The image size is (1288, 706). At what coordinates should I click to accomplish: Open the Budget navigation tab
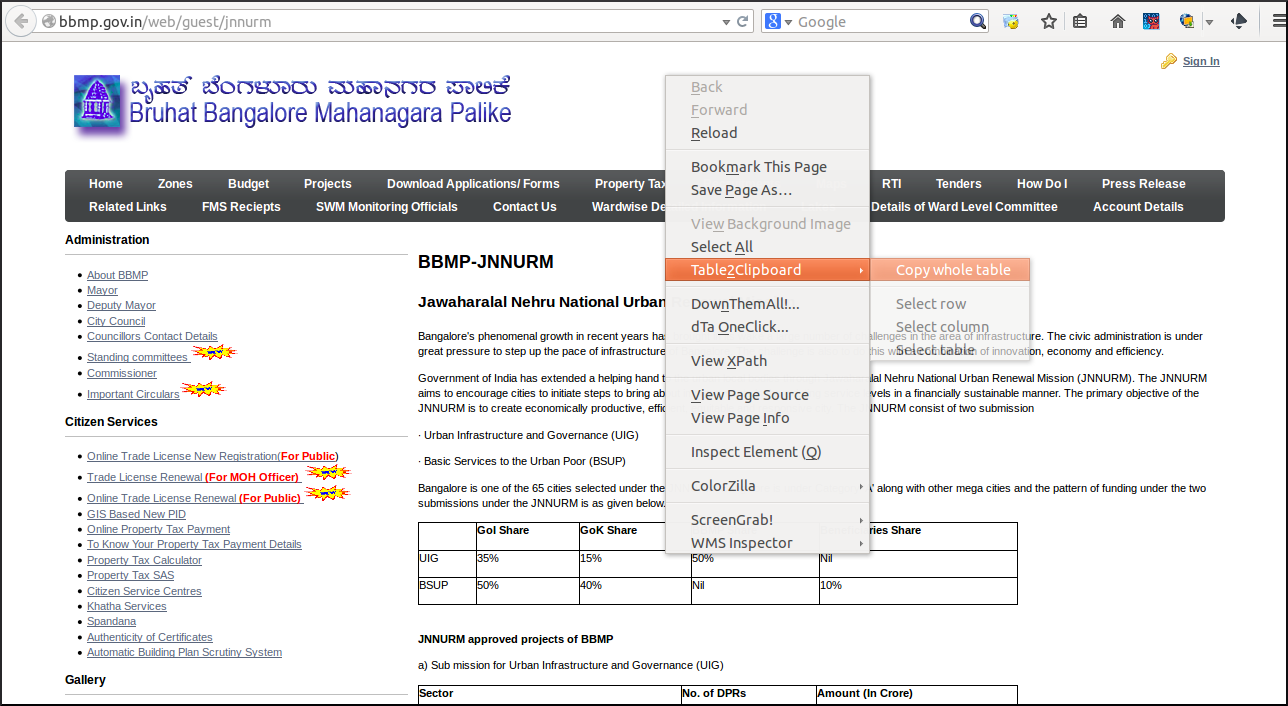pyautogui.click(x=248, y=184)
